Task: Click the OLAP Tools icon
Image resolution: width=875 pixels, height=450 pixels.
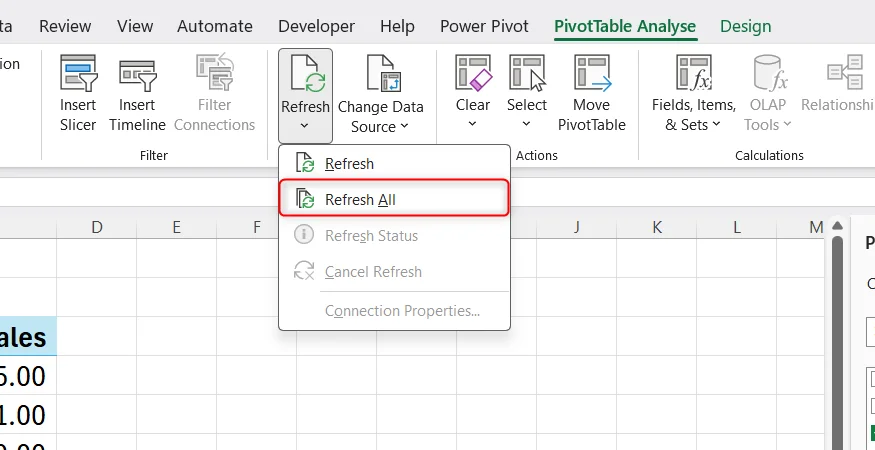Action: (x=770, y=73)
